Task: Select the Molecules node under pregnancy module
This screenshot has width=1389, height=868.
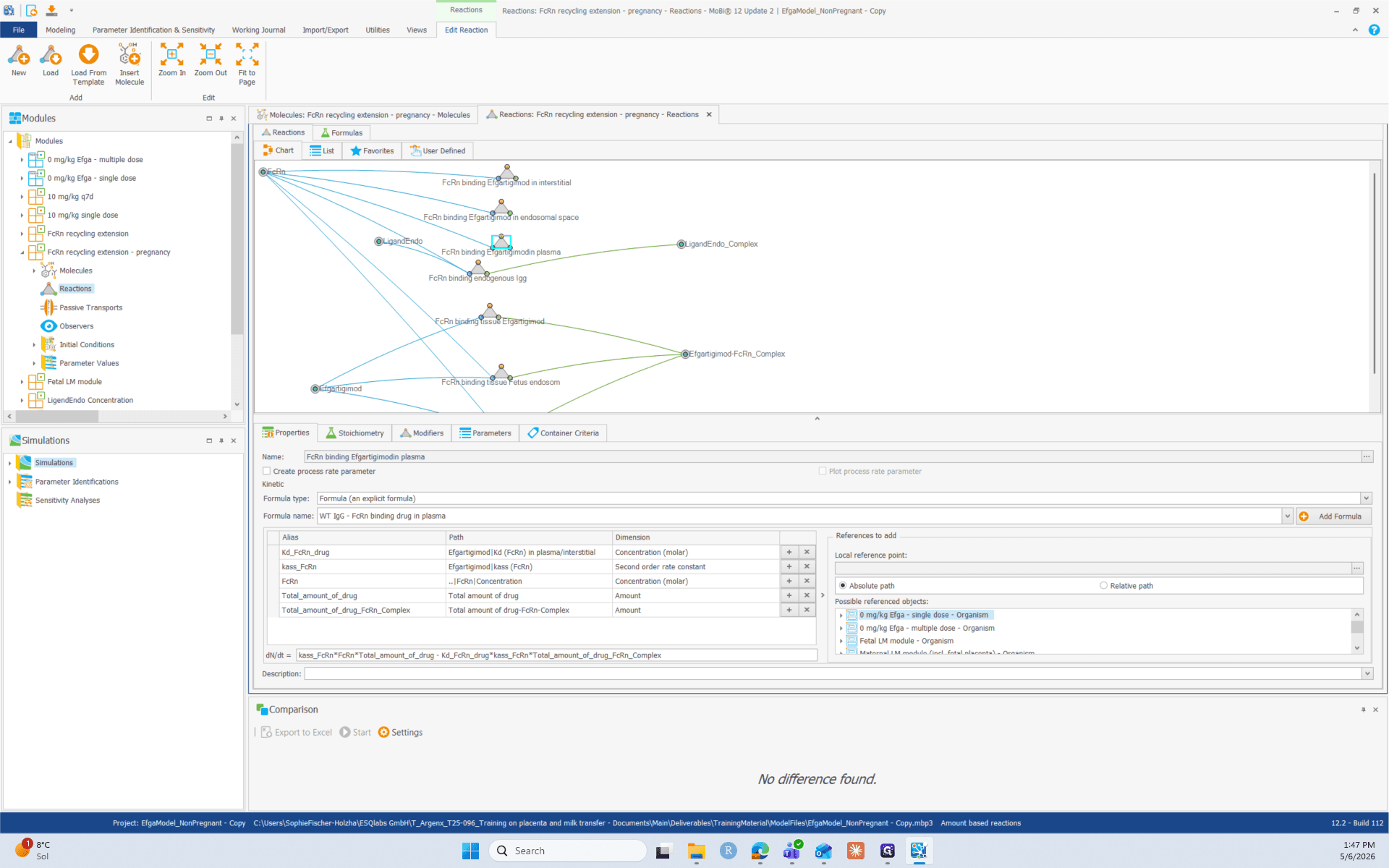Action: (76, 271)
